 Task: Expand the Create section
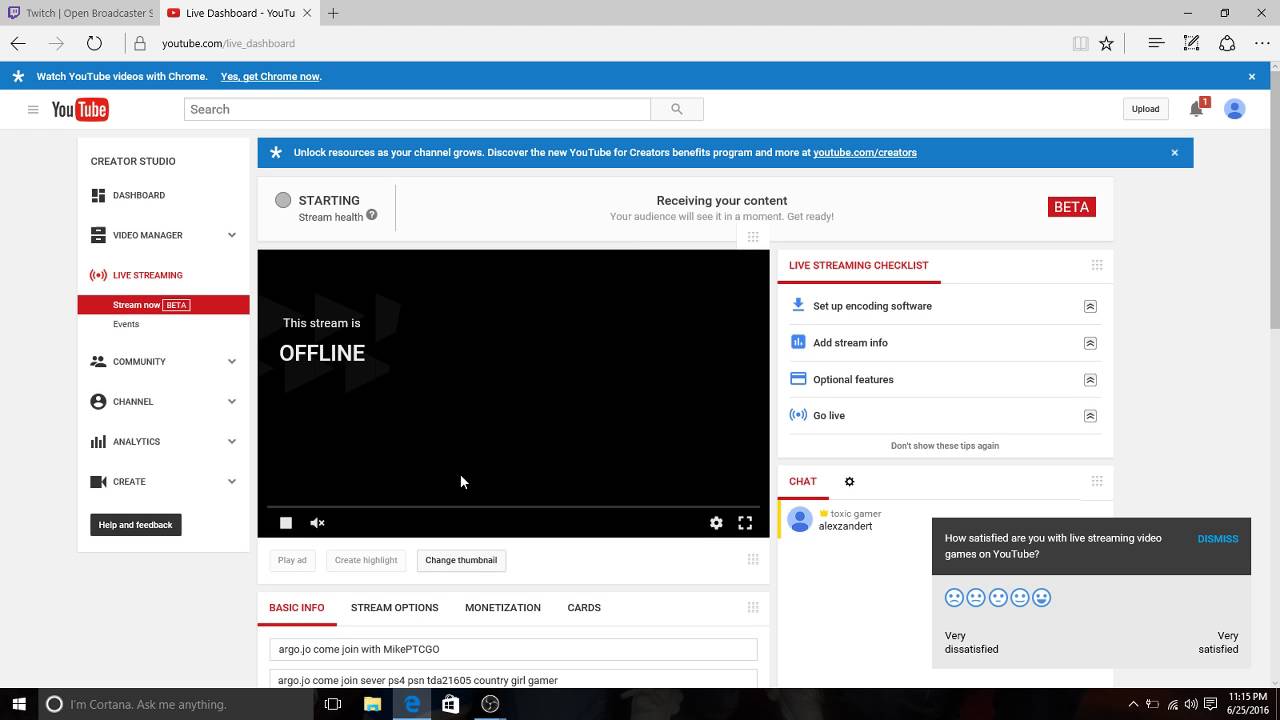tap(232, 482)
